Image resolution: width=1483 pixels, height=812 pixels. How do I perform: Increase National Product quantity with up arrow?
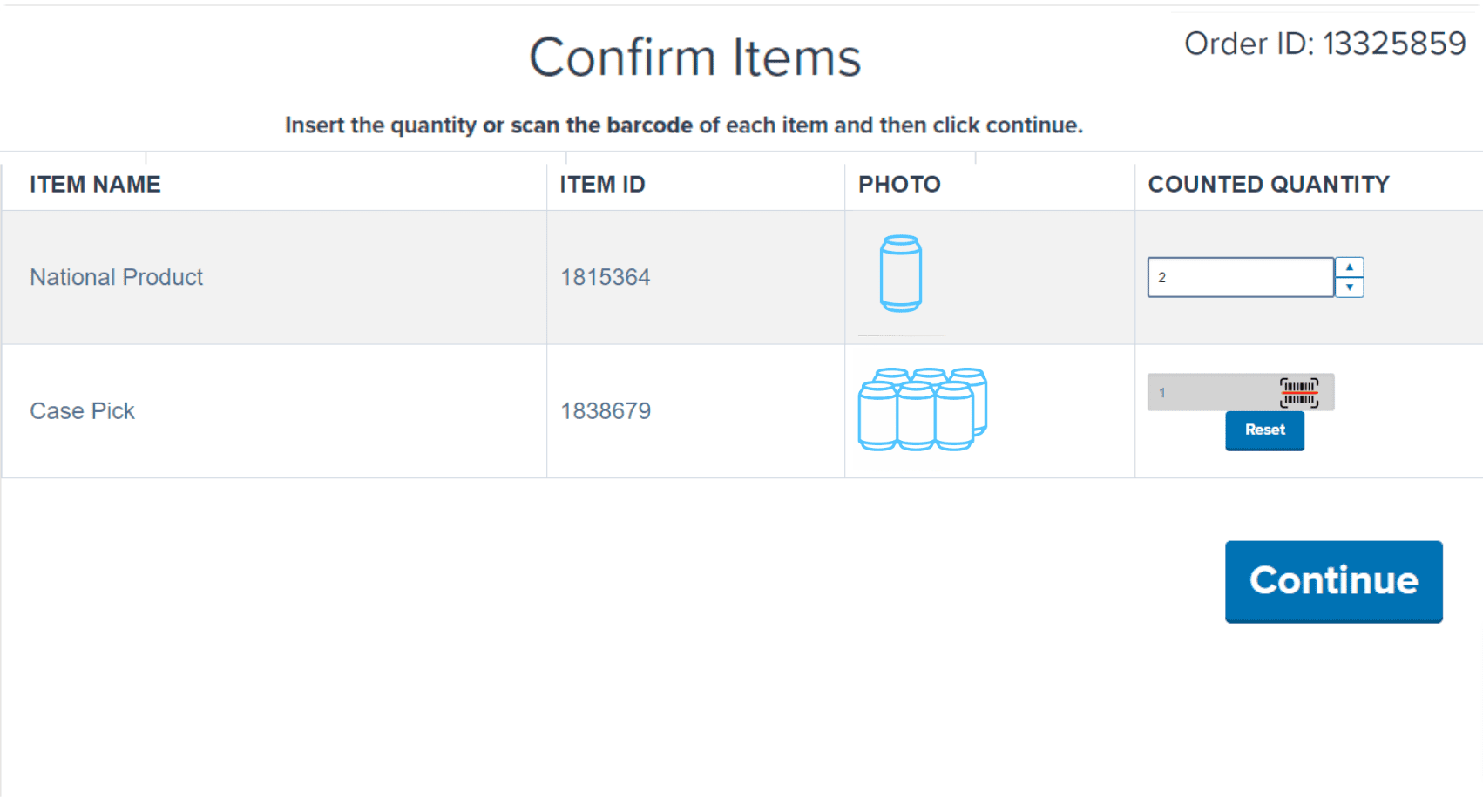pos(1349,267)
